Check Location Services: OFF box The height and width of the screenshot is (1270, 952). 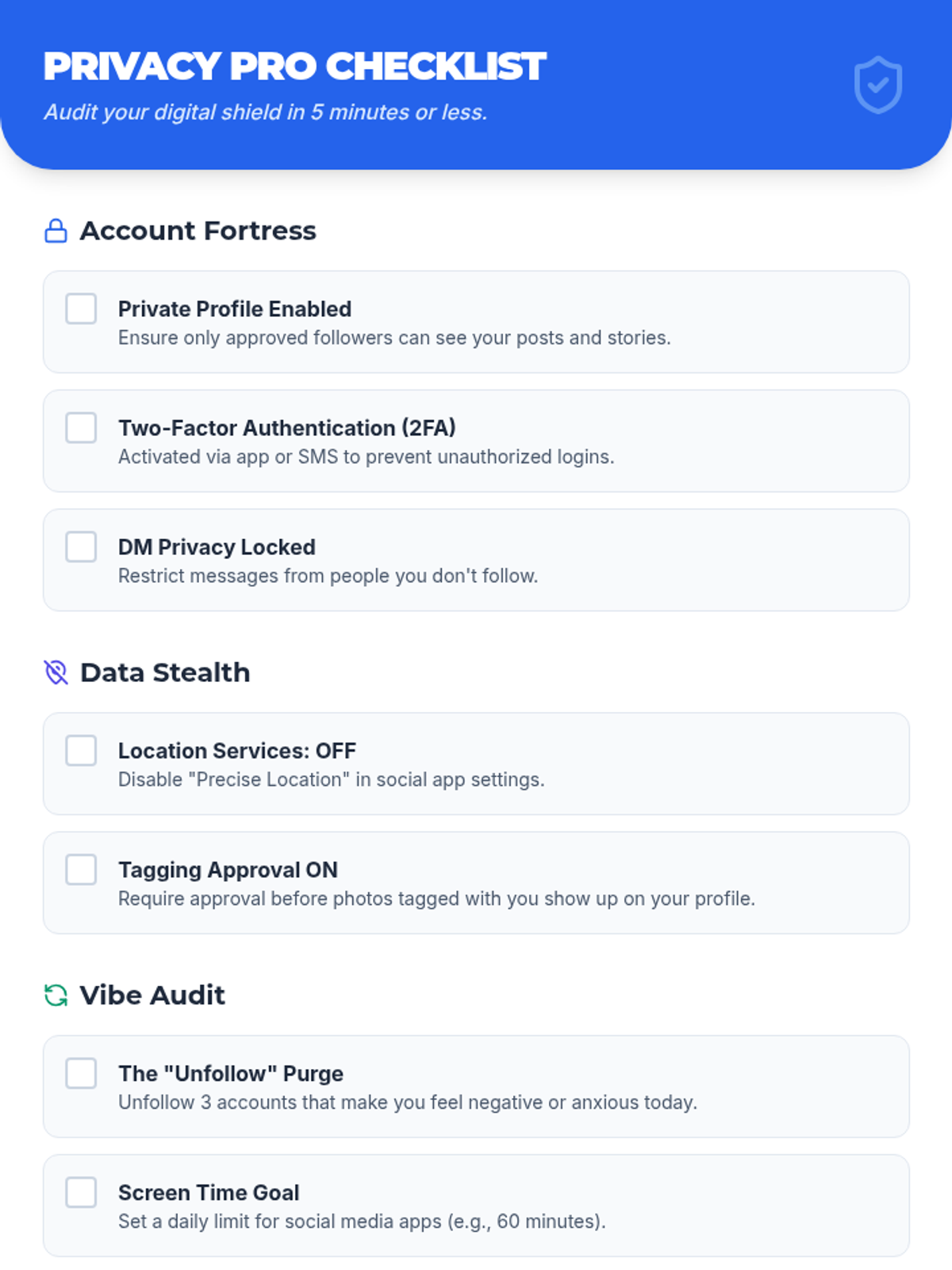(81, 750)
